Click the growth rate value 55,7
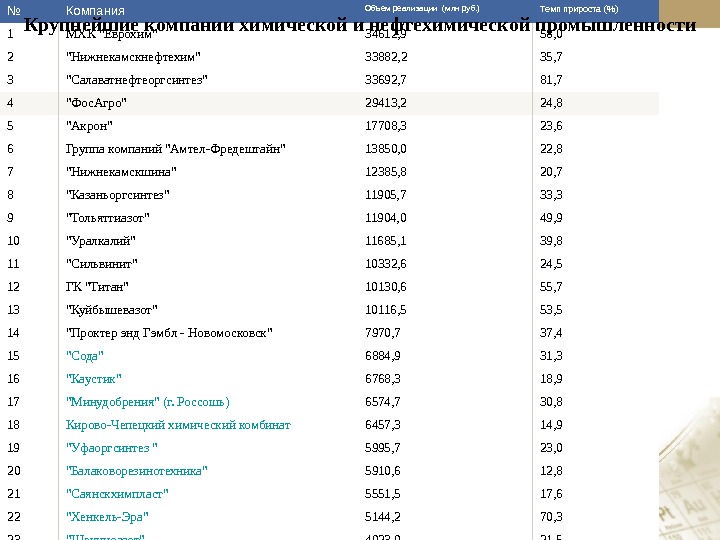The width and height of the screenshot is (720, 540). point(551,287)
